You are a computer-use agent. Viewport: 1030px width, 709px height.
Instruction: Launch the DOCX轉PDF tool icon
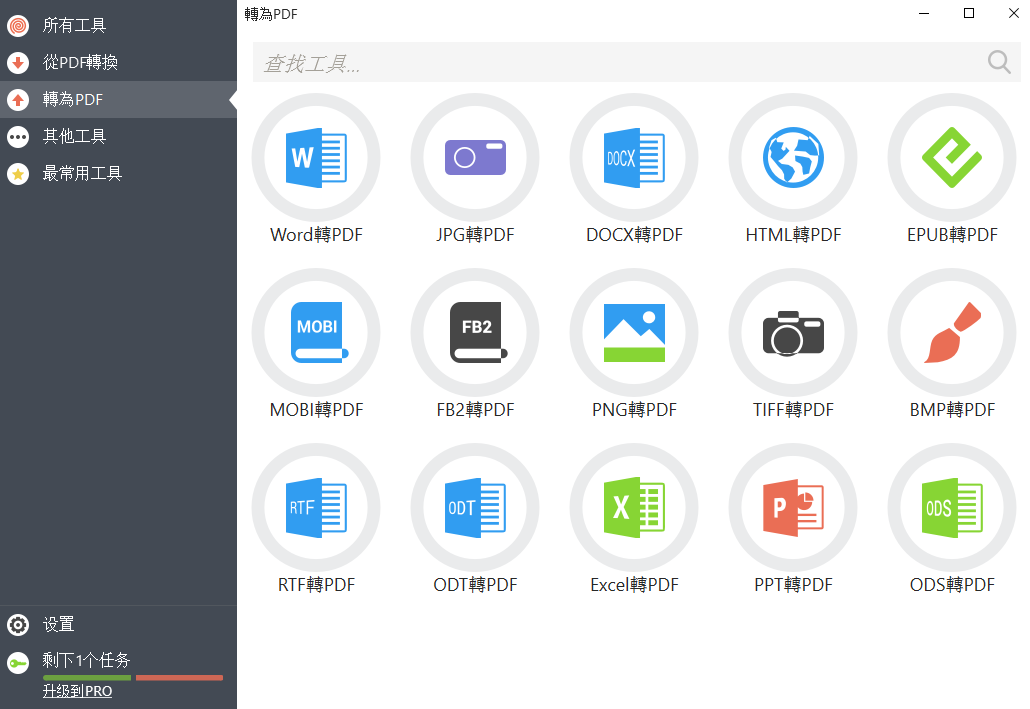(634, 158)
